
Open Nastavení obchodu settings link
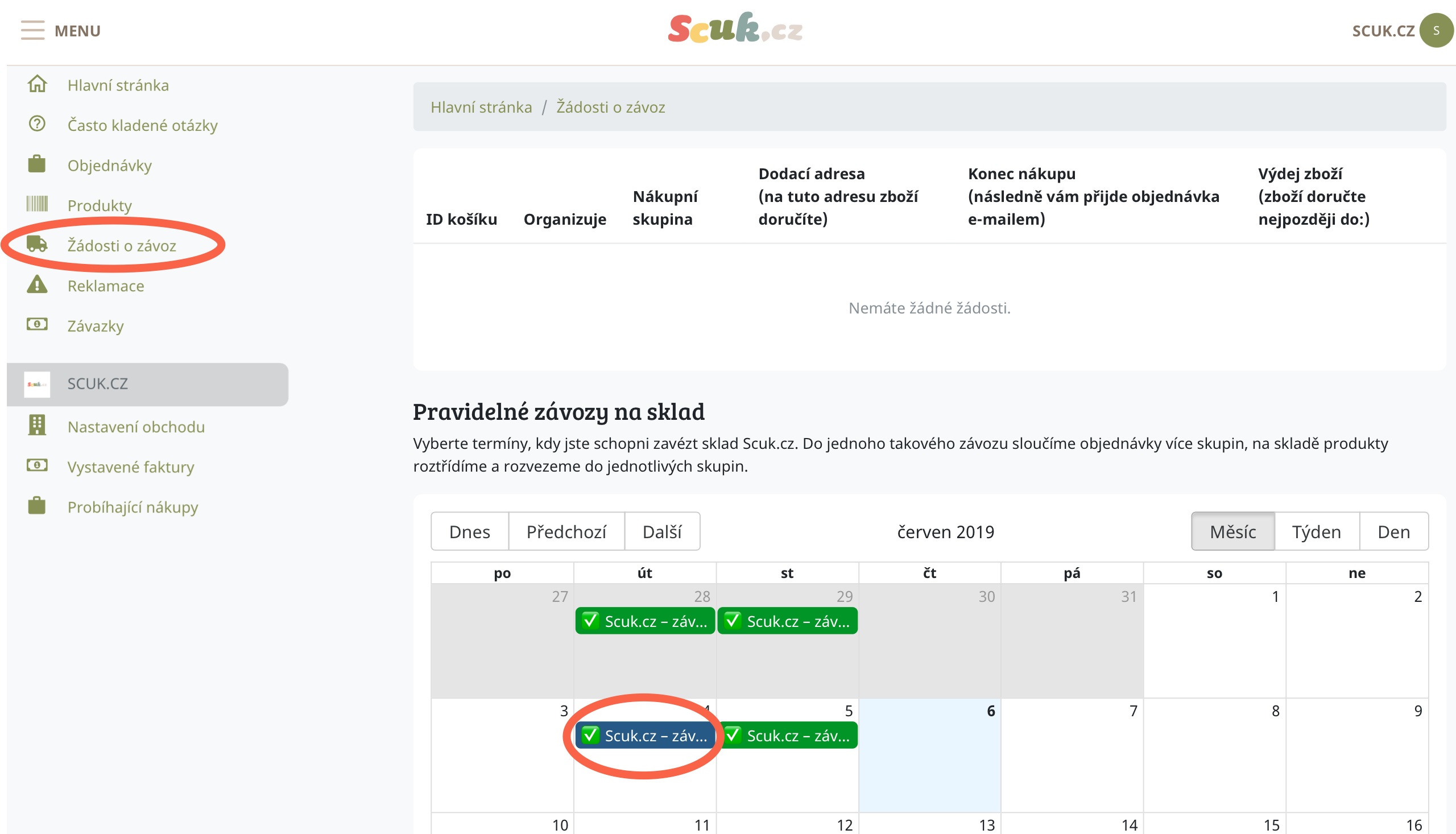pos(136,426)
